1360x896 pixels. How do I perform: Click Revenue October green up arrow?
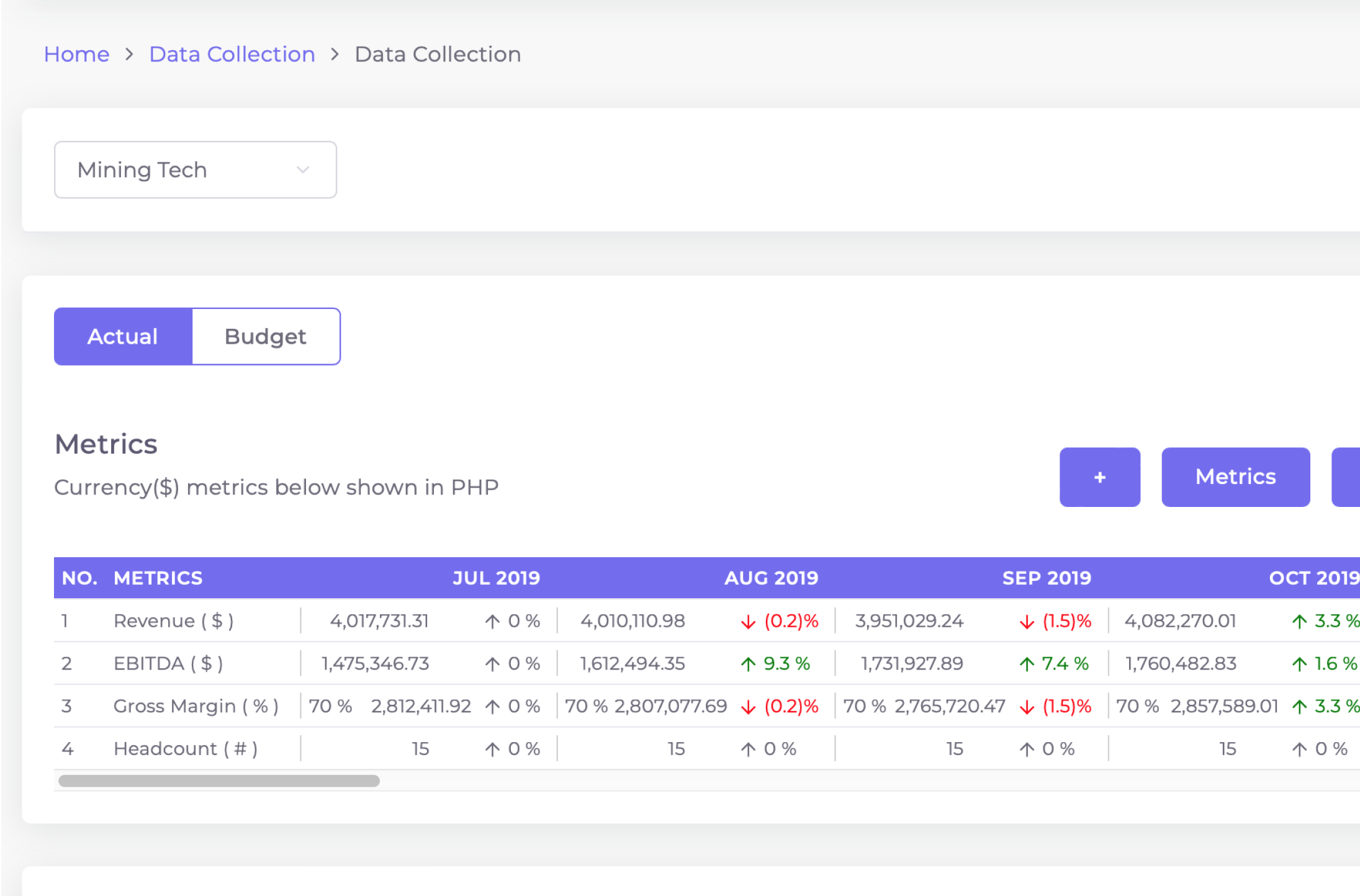point(1299,622)
